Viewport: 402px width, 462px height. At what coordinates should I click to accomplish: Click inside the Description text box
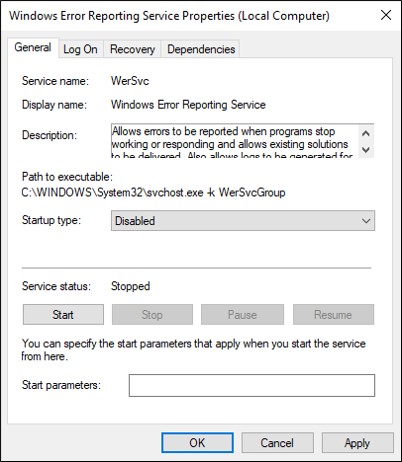coord(234,141)
